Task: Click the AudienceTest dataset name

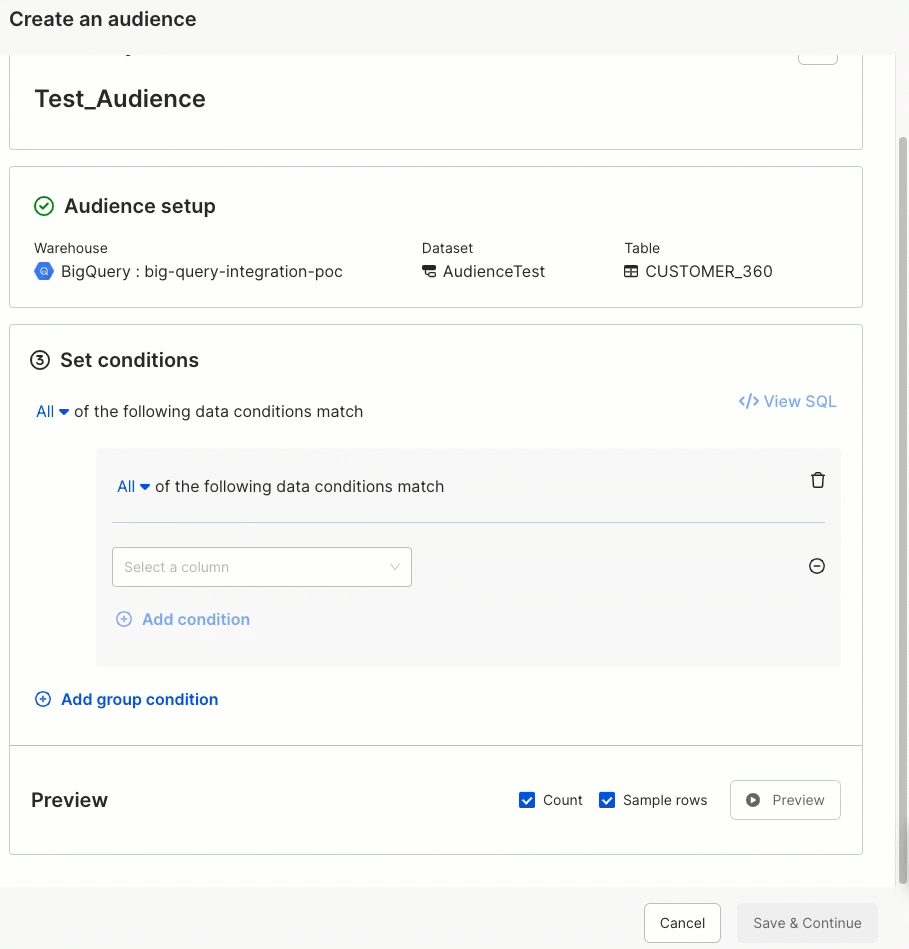Action: point(494,271)
